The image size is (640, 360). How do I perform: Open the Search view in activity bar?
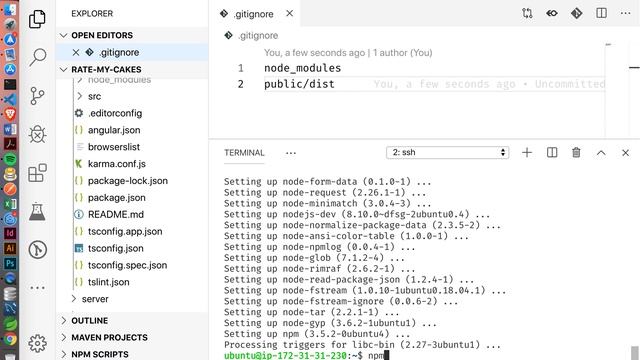point(38,57)
